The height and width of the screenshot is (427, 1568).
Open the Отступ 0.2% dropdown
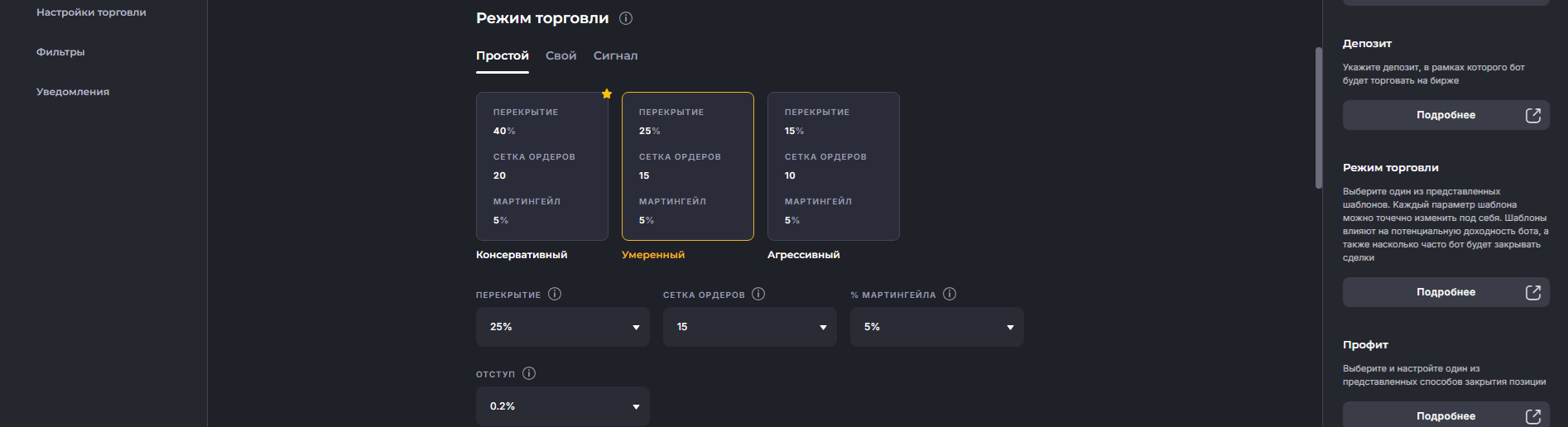[x=563, y=406]
